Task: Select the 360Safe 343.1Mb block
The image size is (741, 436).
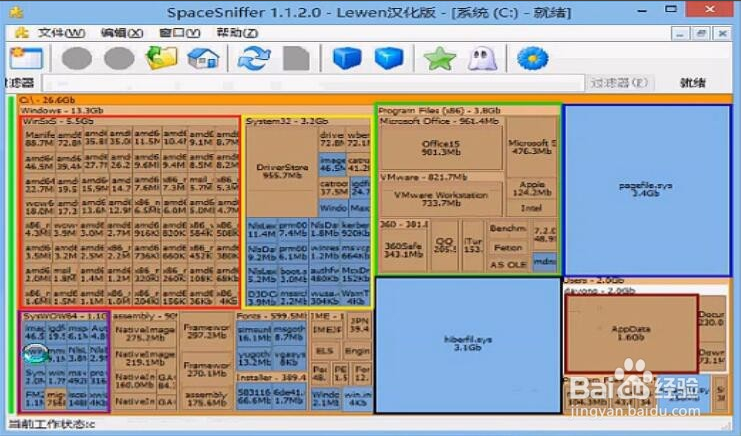Action: click(x=403, y=250)
